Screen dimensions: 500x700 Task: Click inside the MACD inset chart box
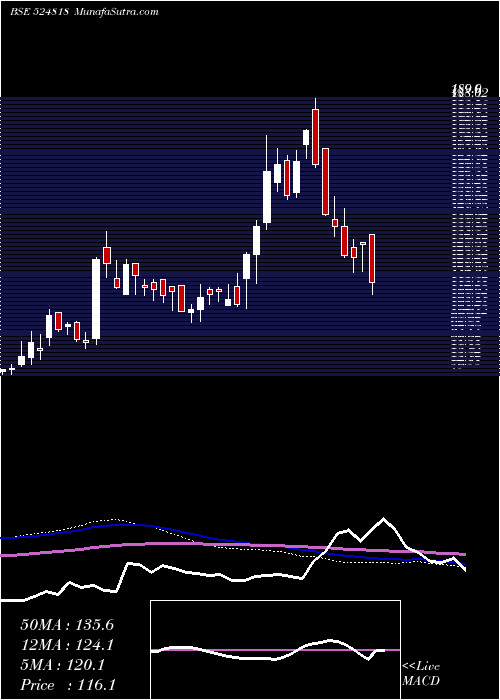[275, 650]
